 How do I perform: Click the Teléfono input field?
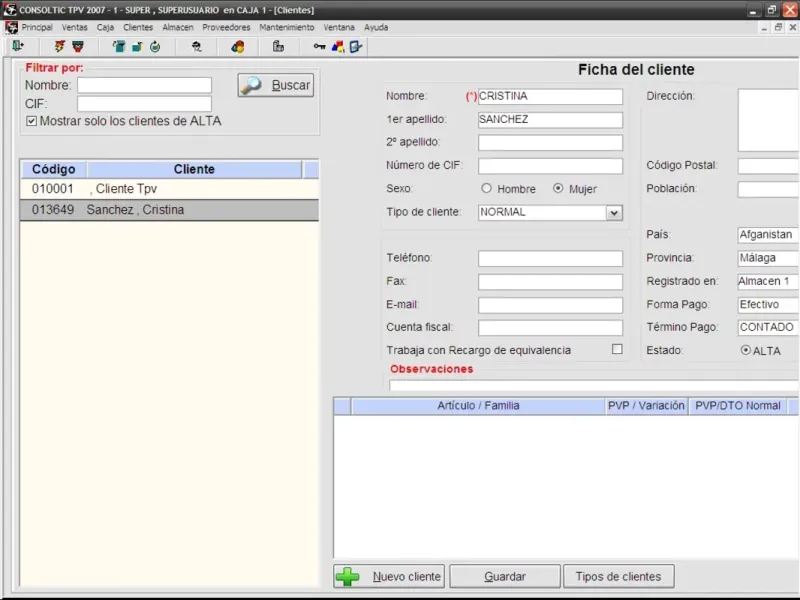tap(550, 258)
